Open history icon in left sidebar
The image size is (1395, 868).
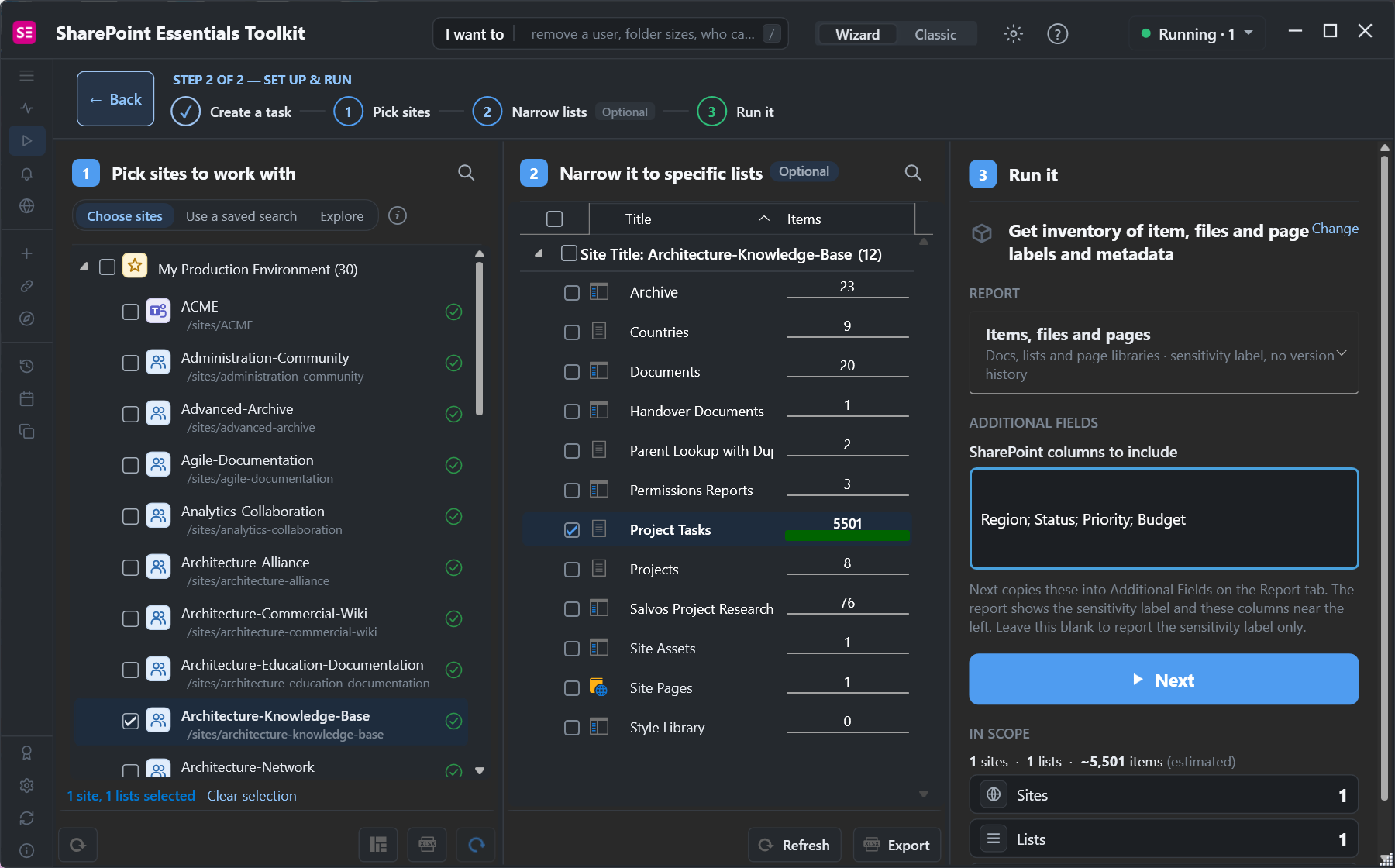pyautogui.click(x=27, y=366)
